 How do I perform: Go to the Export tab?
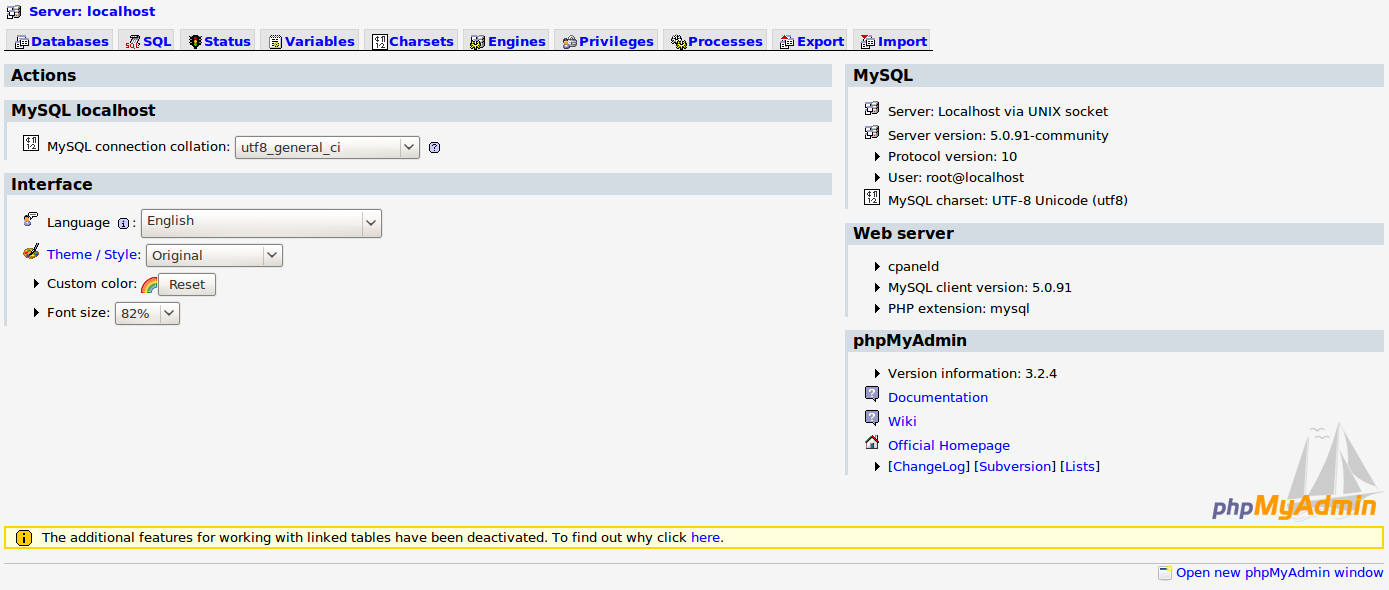click(811, 41)
